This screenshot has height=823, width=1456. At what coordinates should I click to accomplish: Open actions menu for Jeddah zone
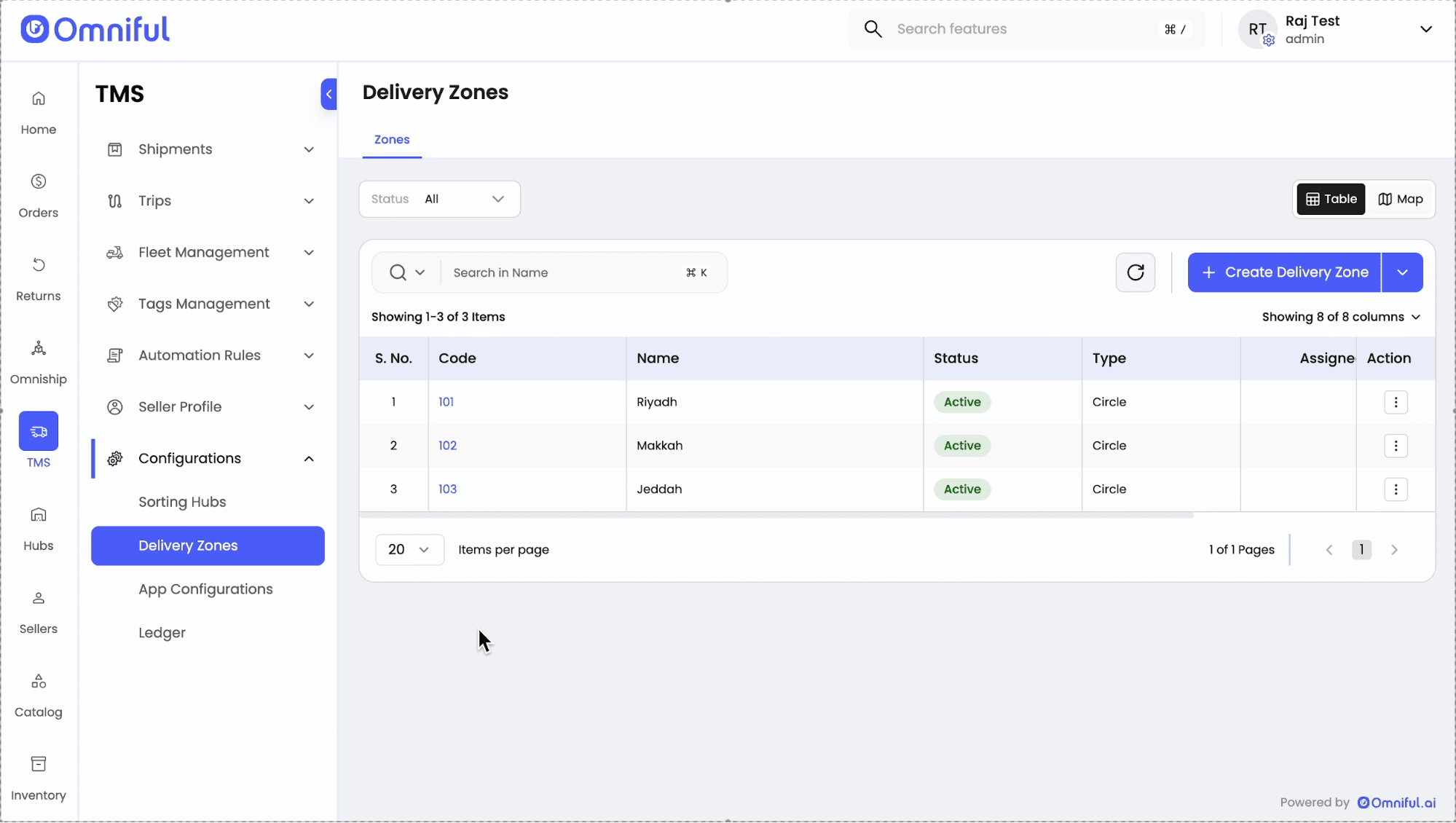tap(1395, 489)
